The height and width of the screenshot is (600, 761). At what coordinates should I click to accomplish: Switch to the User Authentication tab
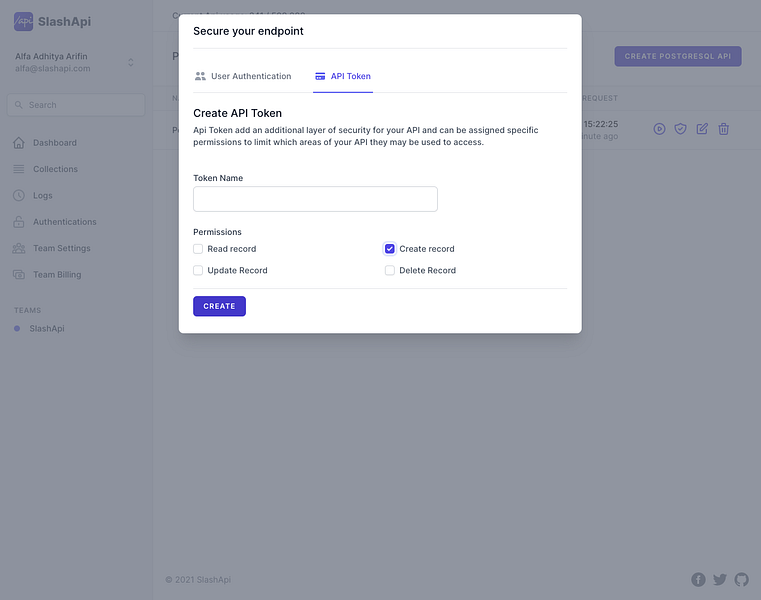click(x=243, y=76)
